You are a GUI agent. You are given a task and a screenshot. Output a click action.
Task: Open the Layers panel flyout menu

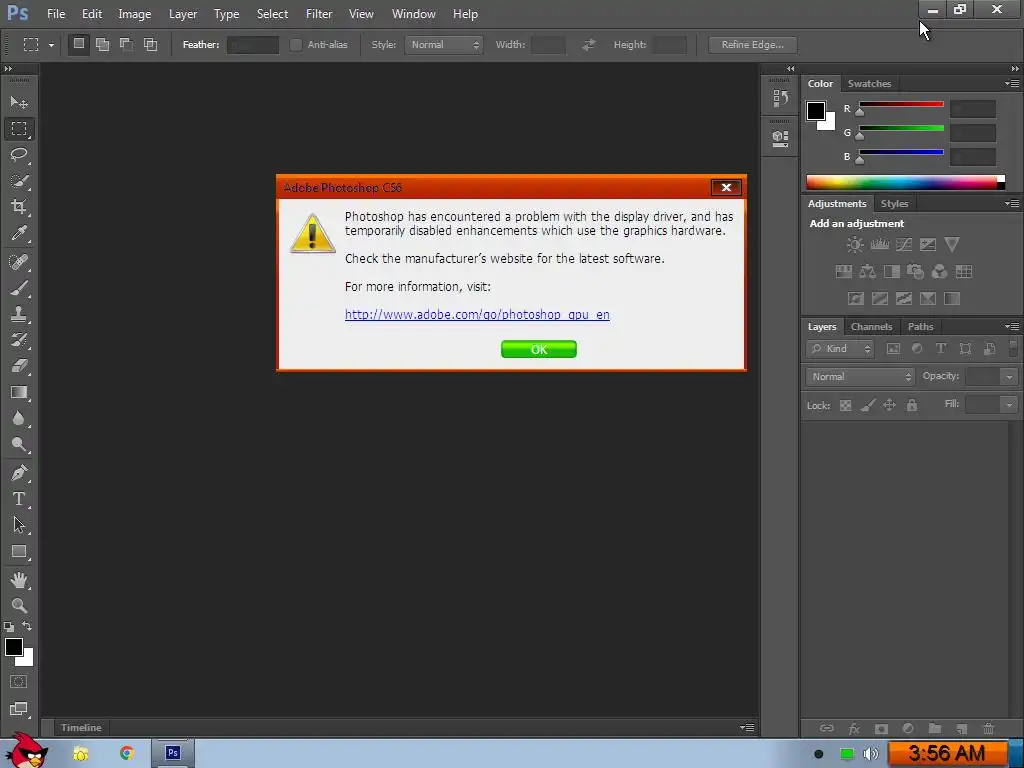[1012, 327]
